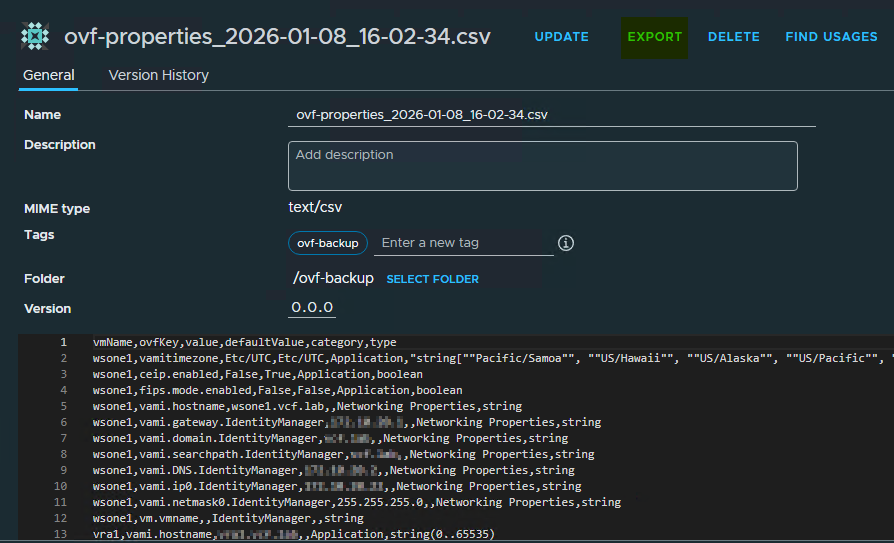Open FIND USAGES
Screen dimensions: 894x543
831,37
